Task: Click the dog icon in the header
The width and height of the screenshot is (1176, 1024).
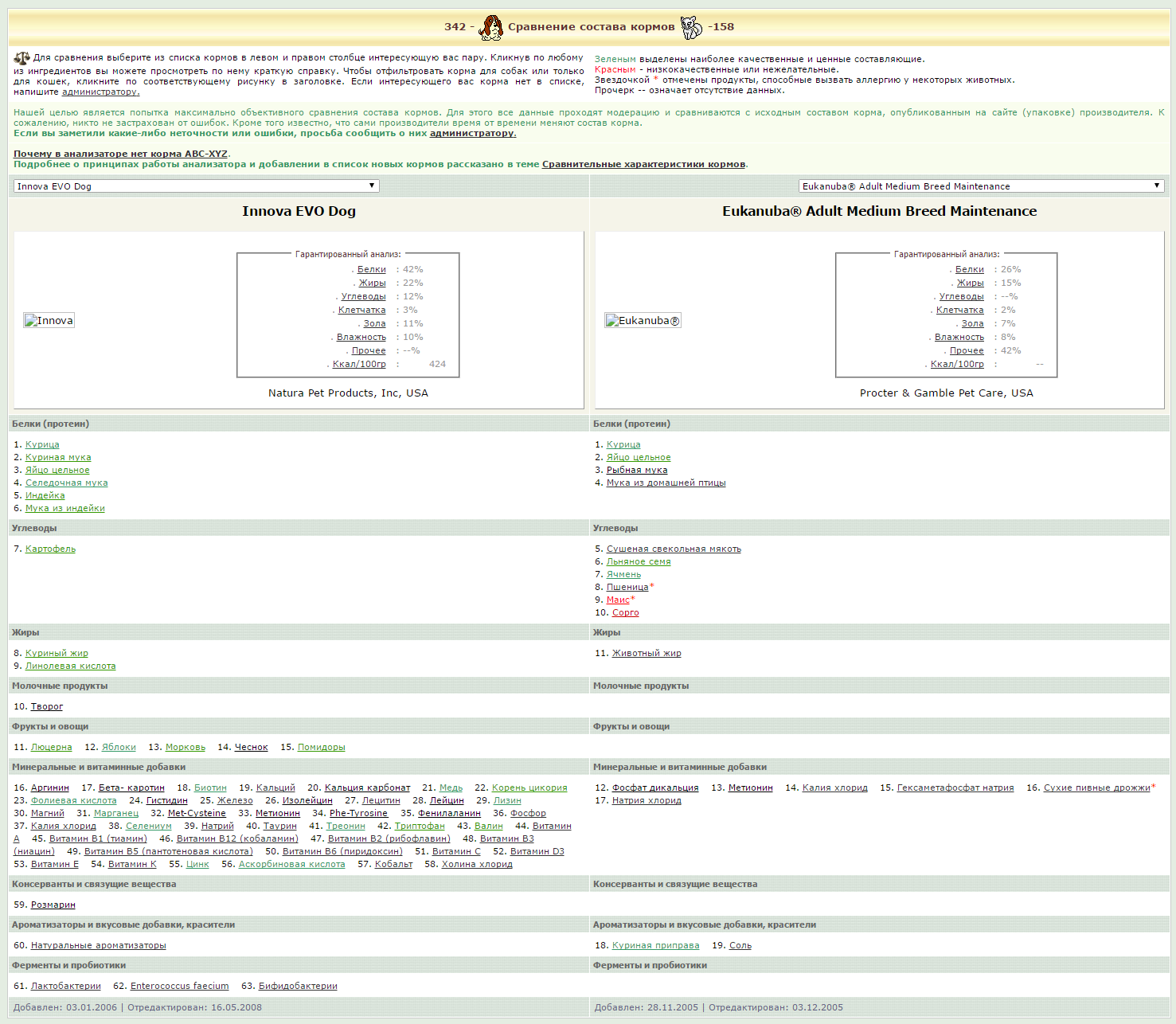Action: pyautogui.click(x=490, y=27)
